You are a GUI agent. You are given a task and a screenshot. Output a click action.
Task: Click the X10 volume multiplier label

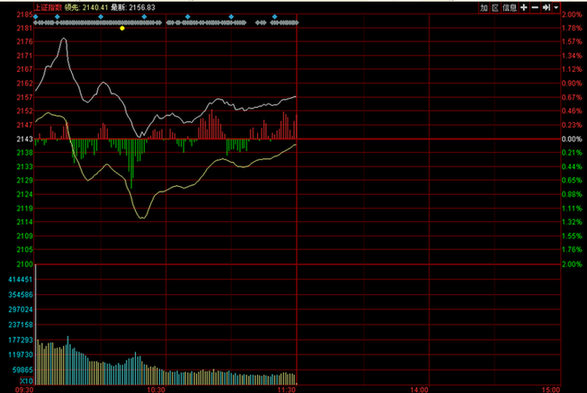pos(26,381)
